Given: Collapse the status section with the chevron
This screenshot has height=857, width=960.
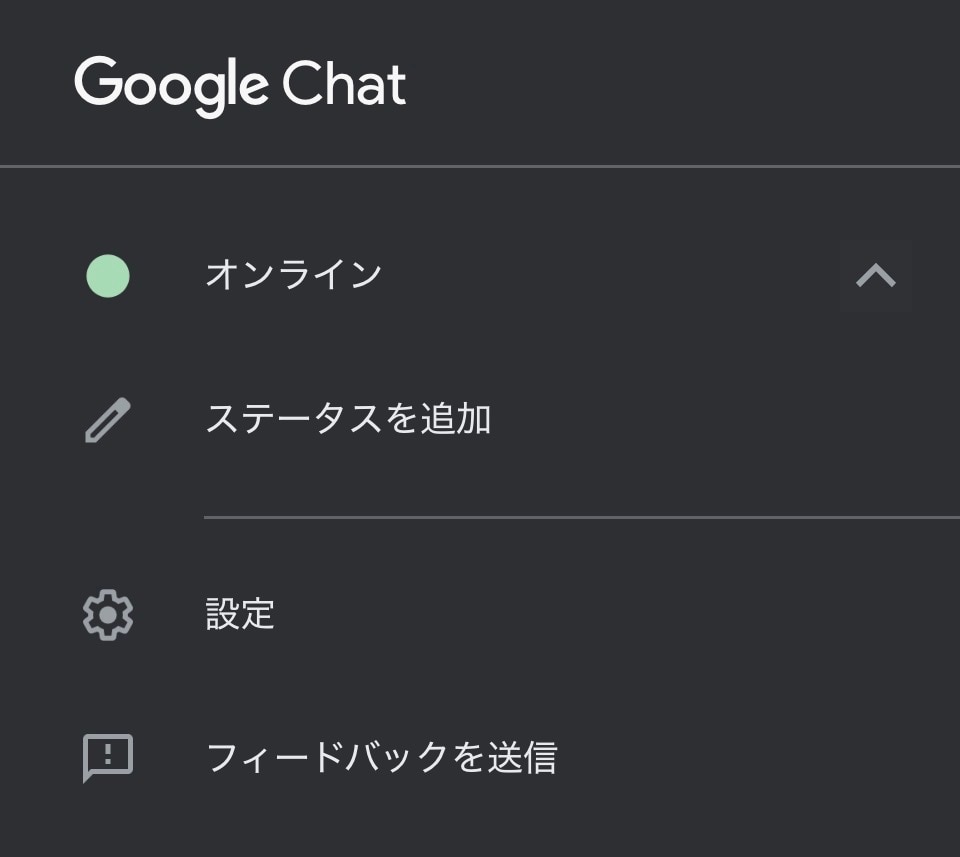Looking at the screenshot, I should [x=878, y=273].
